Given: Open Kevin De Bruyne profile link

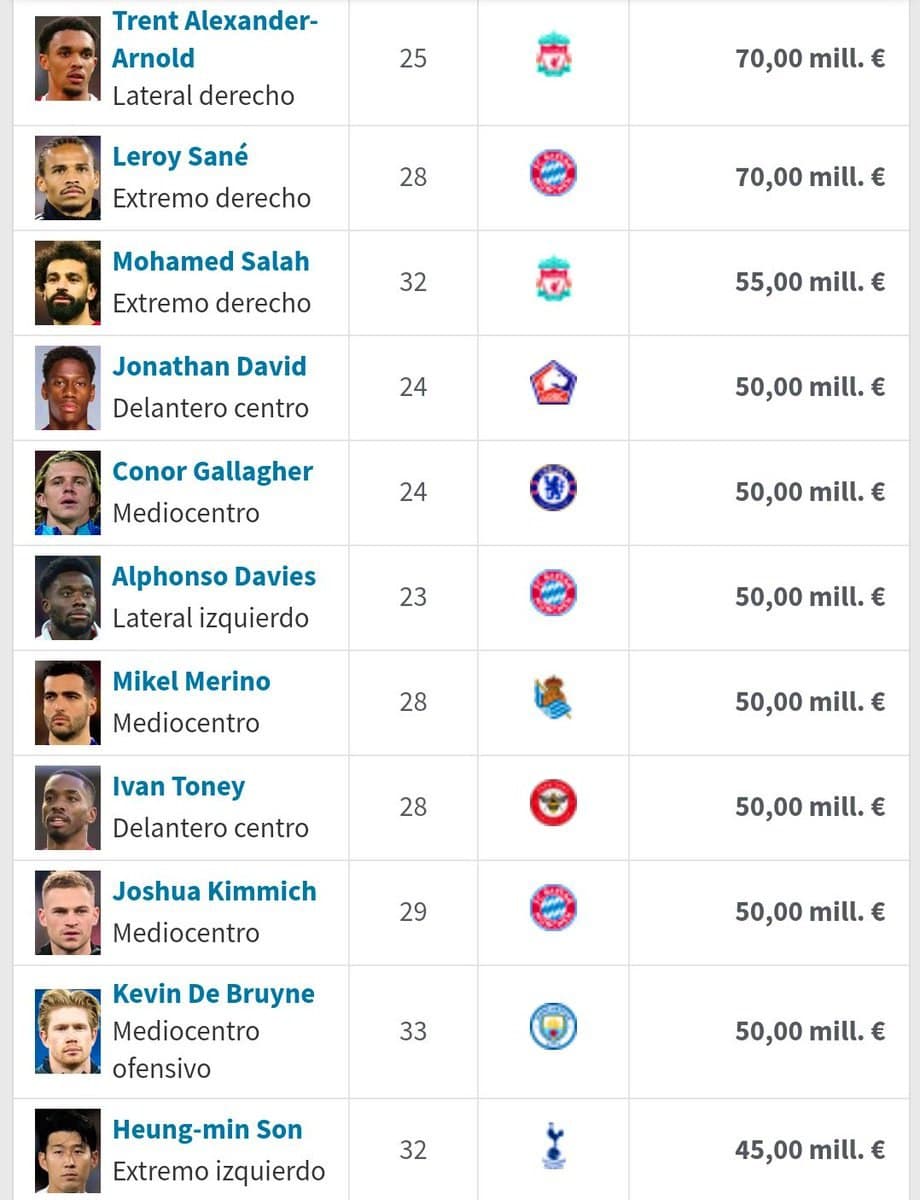Looking at the screenshot, I should (x=213, y=994).
